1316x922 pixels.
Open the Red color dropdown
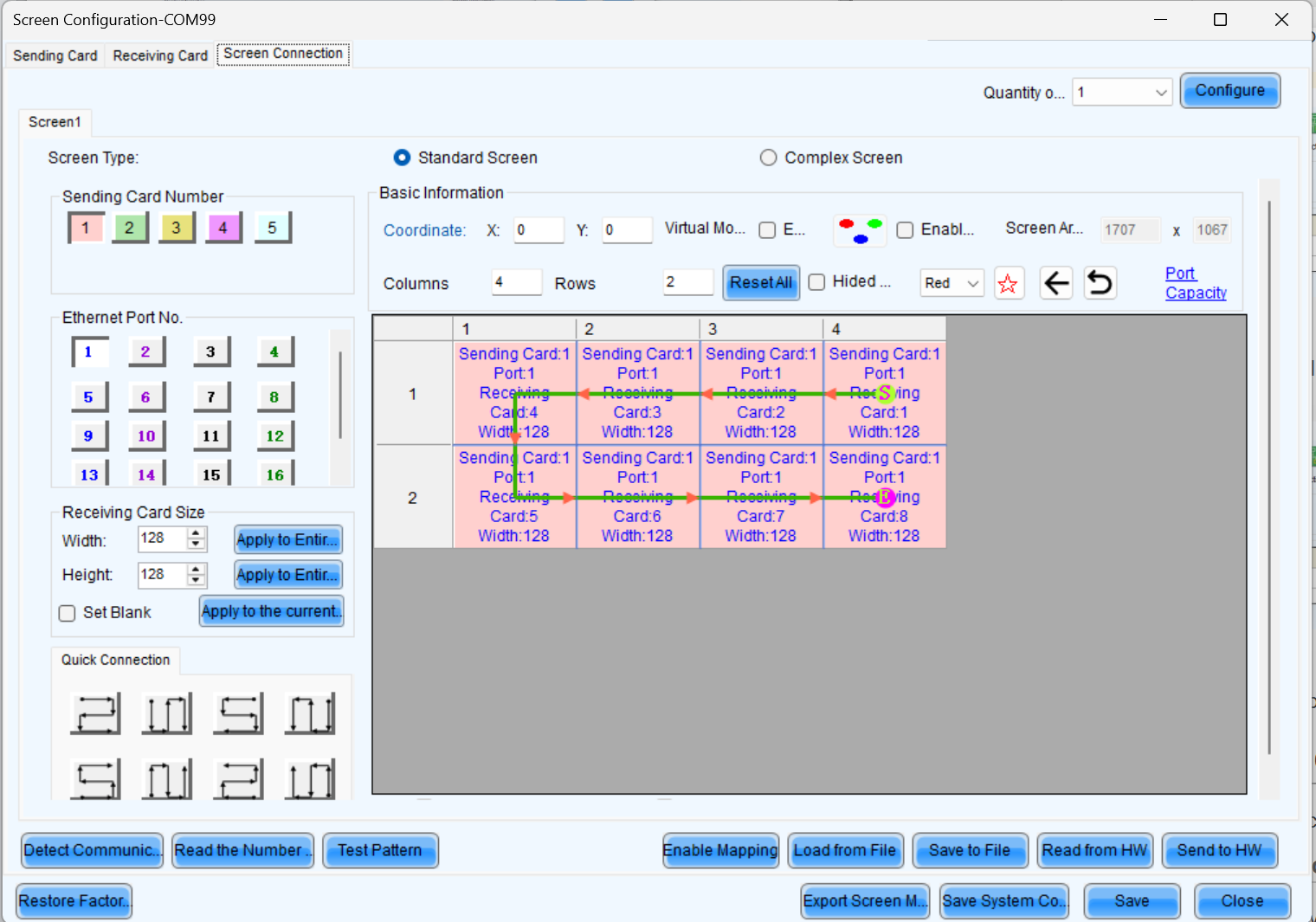point(952,282)
